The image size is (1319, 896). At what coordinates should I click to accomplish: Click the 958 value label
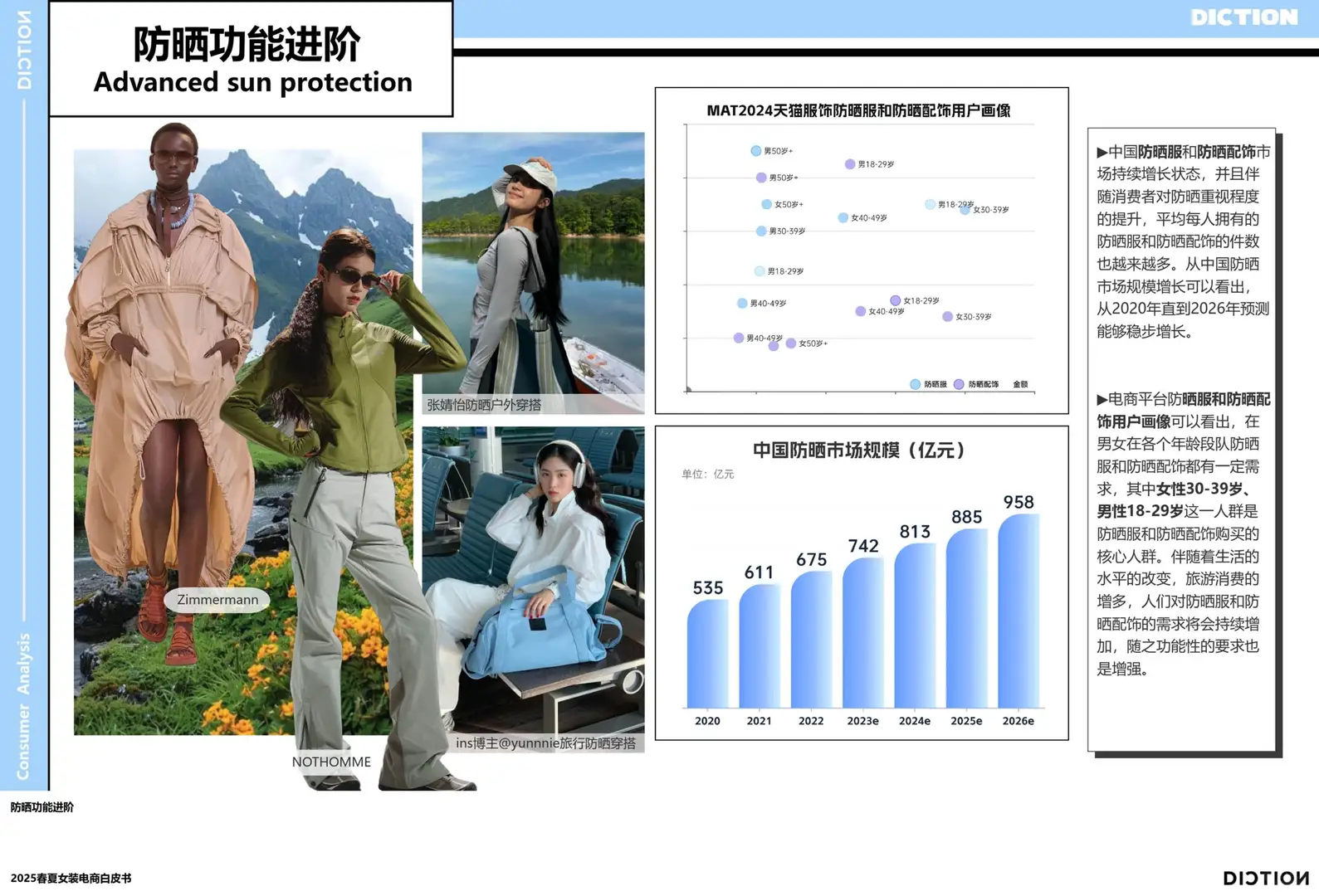pos(1019,502)
